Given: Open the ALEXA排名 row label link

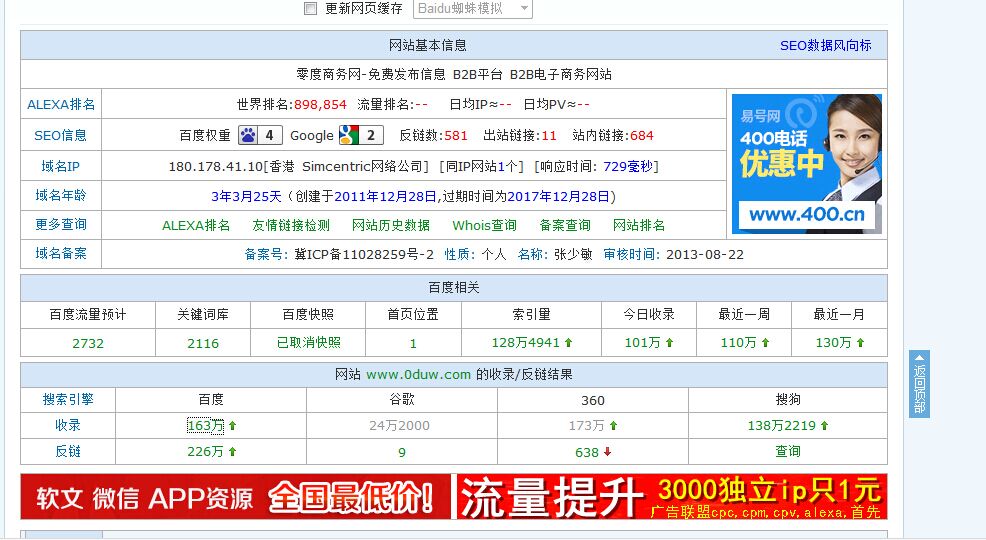Looking at the screenshot, I should pos(61,104).
